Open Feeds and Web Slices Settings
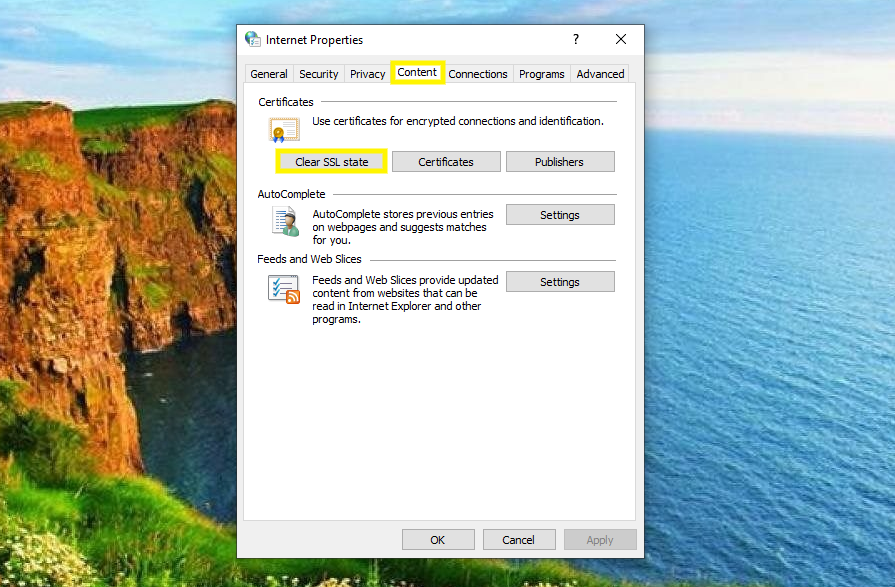This screenshot has height=587, width=895. (x=560, y=282)
